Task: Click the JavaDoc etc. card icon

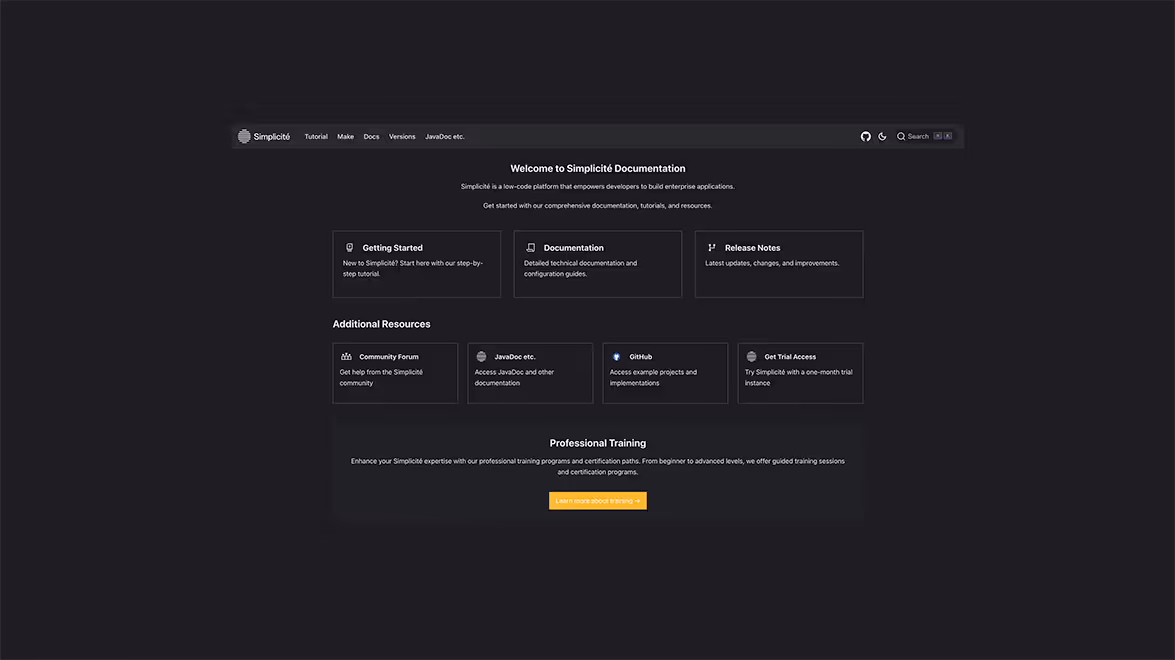Action: 482,357
